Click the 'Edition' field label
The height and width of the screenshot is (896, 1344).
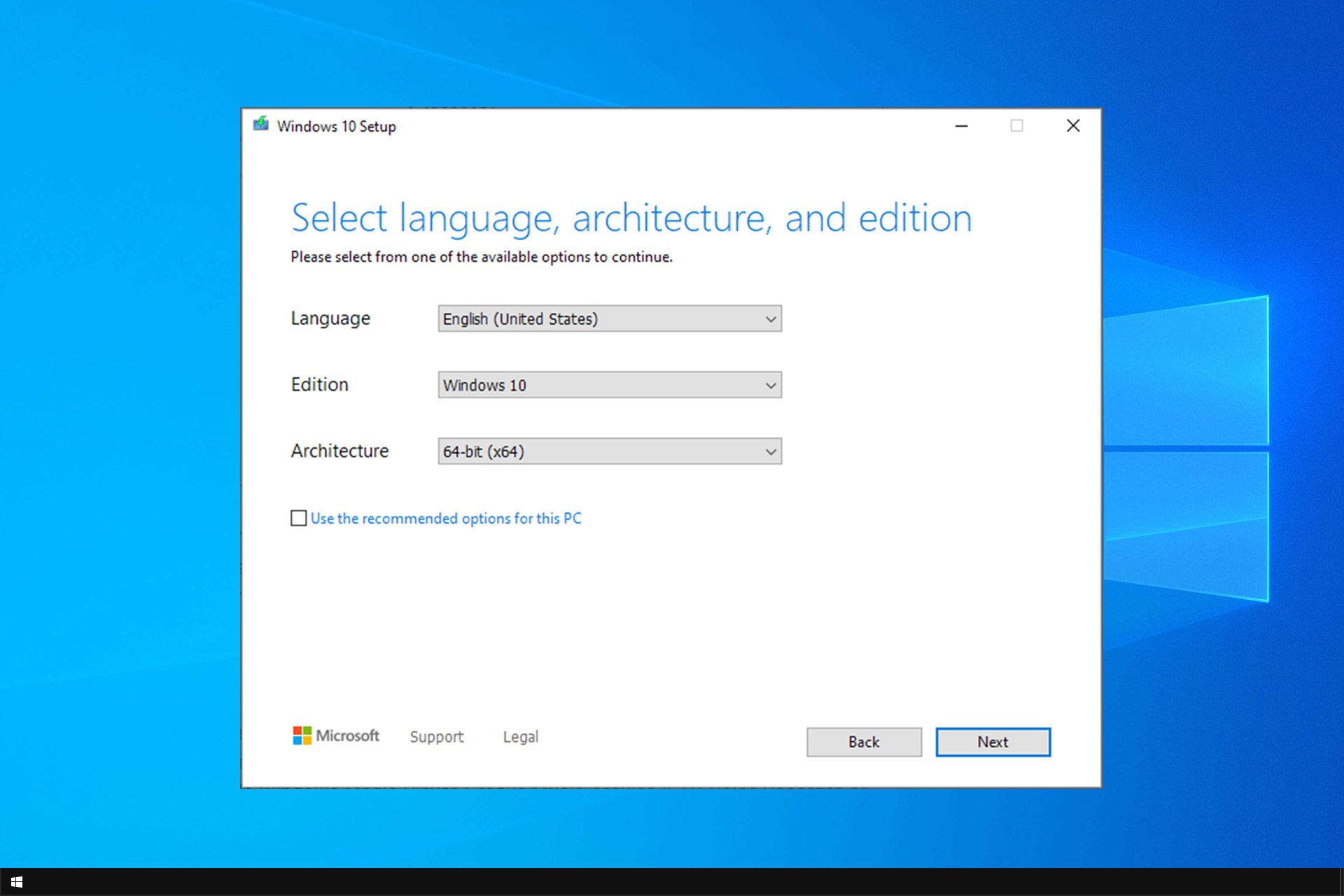(x=319, y=384)
